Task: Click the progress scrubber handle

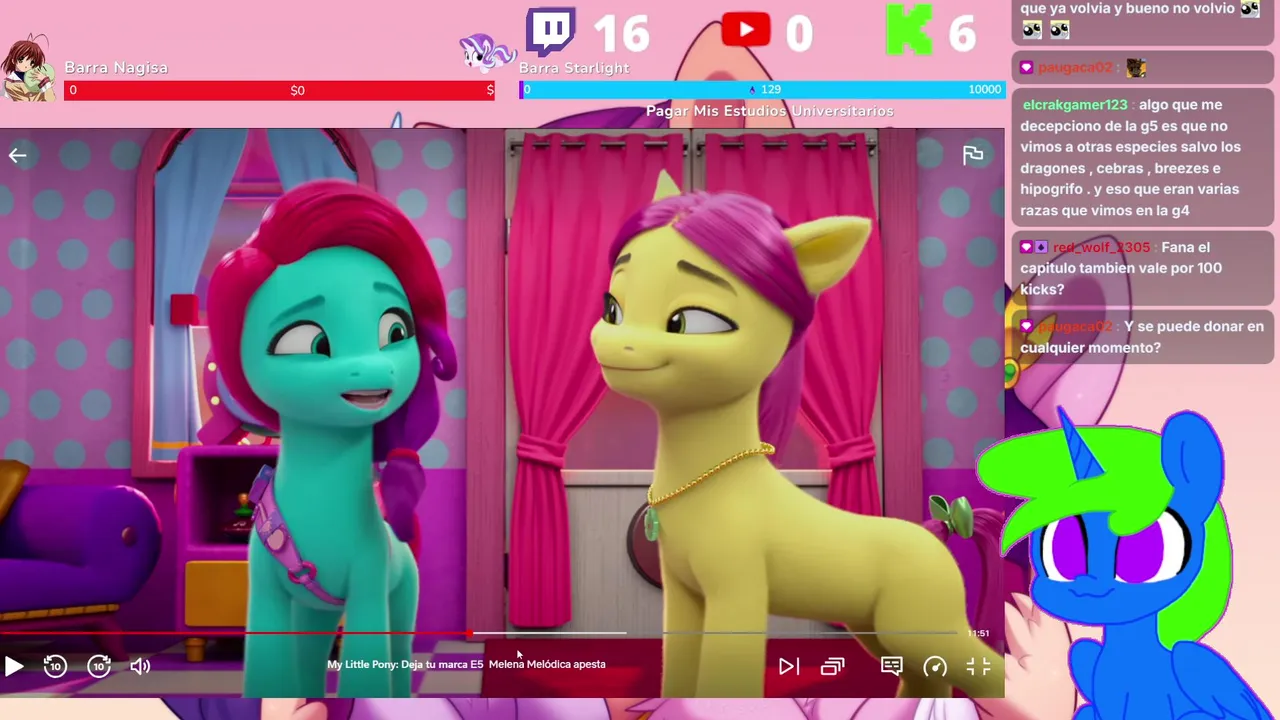Action: [470, 633]
